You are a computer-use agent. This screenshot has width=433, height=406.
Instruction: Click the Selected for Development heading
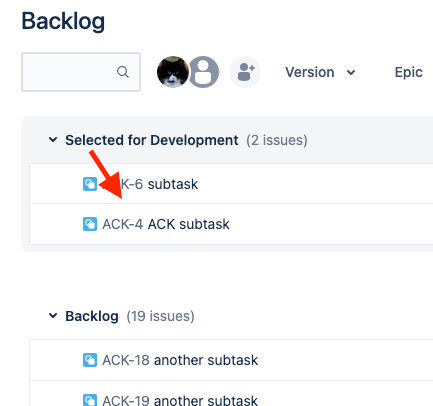(x=152, y=140)
